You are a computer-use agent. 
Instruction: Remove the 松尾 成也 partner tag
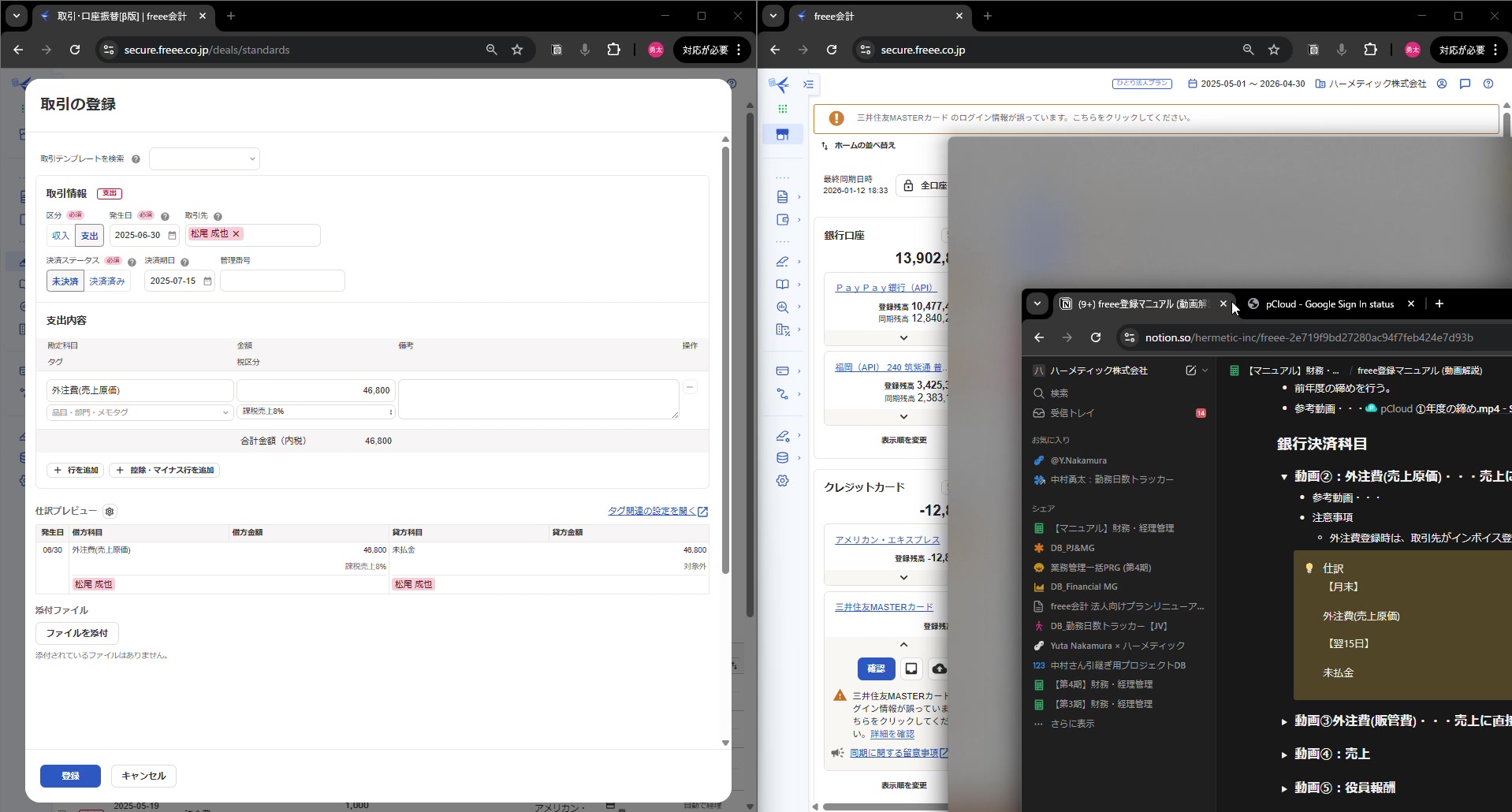coord(236,234)
